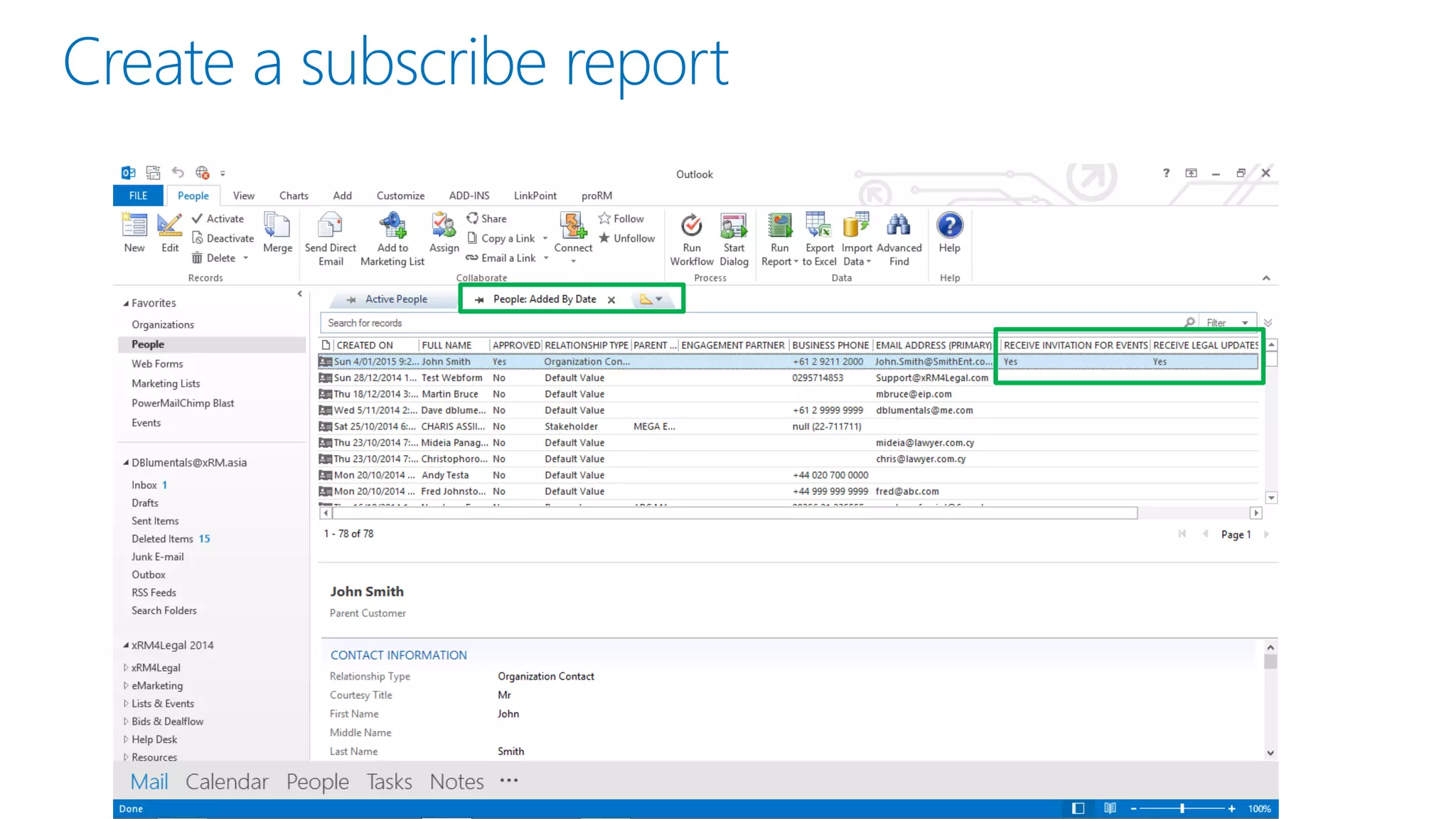Close the People: Added By Date tab
The height and width of the screenshot is (819, 1456).
611,300
